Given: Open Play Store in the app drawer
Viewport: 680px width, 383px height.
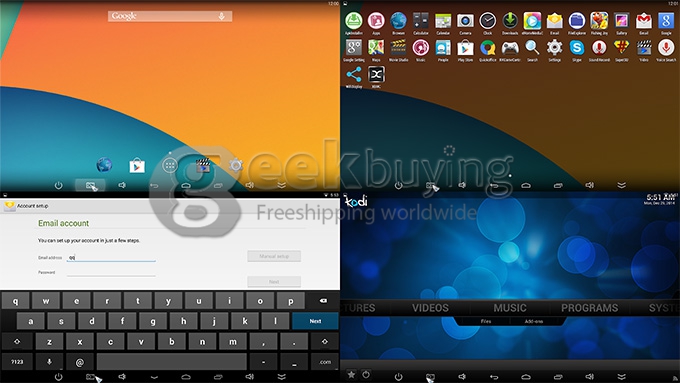Looking at the screenshot, I should [x=465, y=48].
